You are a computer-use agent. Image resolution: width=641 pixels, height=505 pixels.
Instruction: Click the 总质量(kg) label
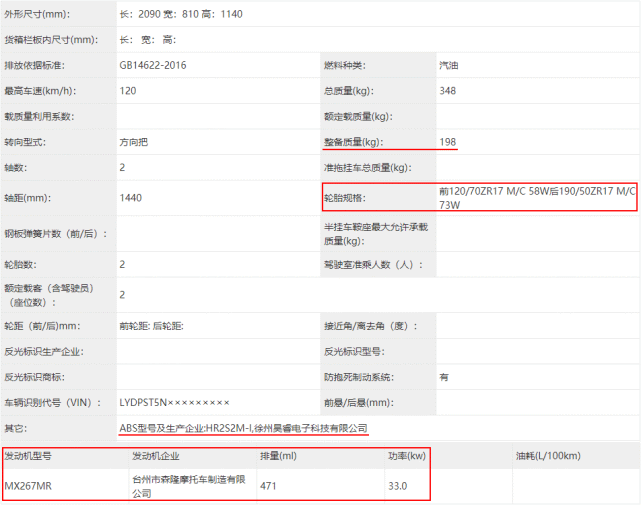[x=349, y=91]
